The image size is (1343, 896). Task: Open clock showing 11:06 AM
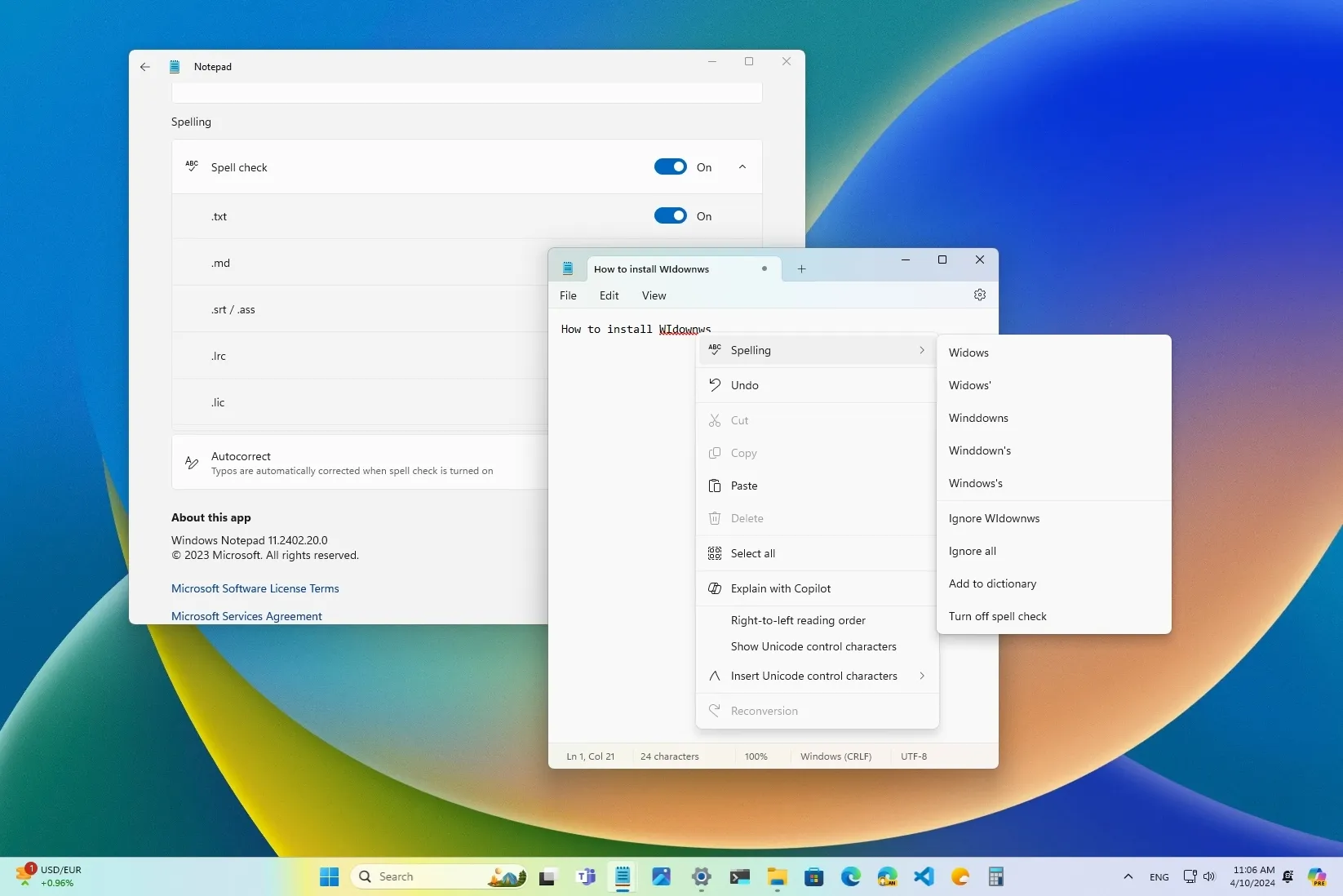point(1252,876)
